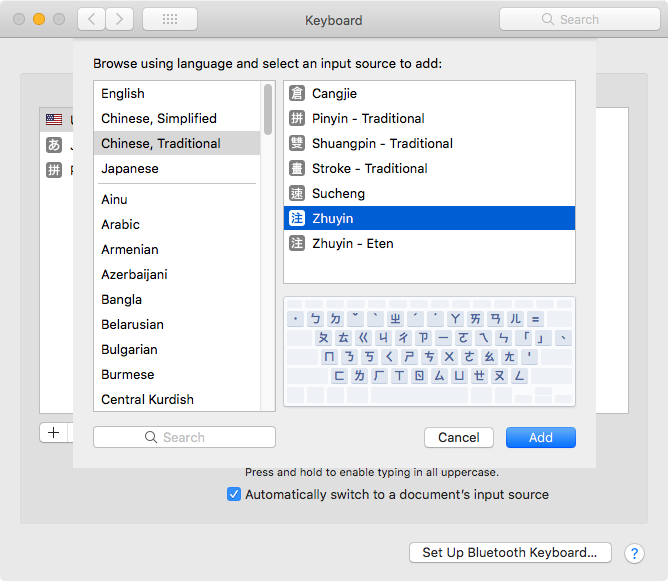Pick English in the language list

coord(123,93)
